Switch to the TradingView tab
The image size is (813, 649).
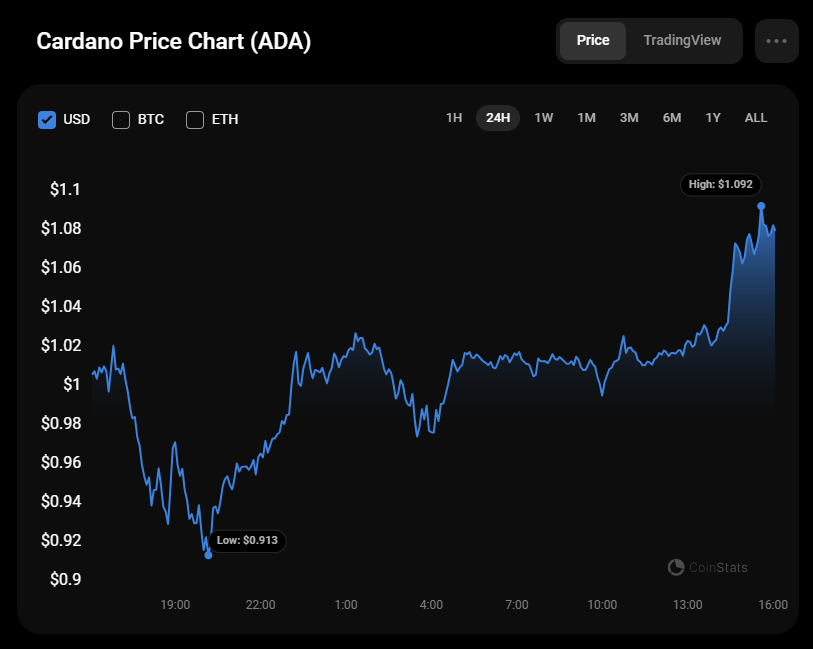682,41
